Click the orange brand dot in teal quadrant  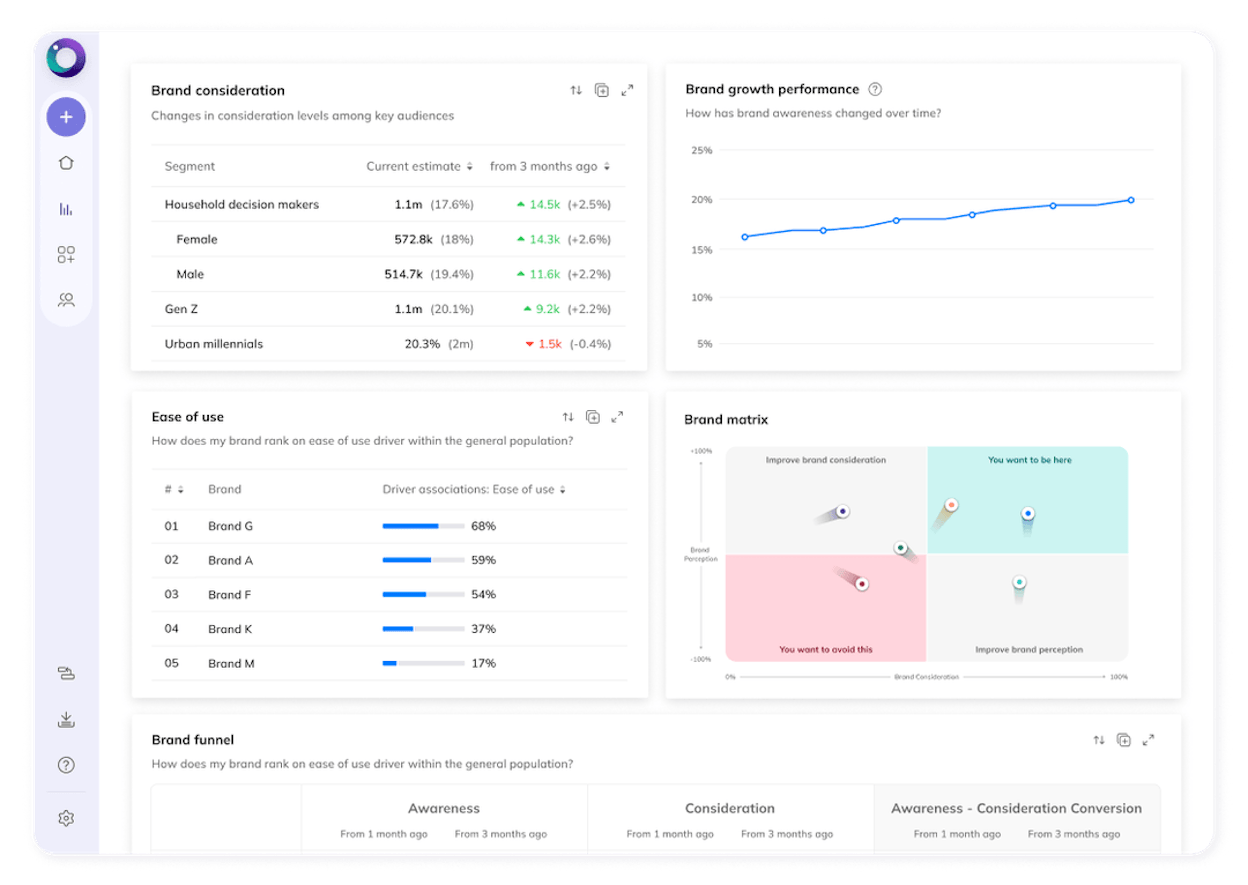[x=951, y=505]
